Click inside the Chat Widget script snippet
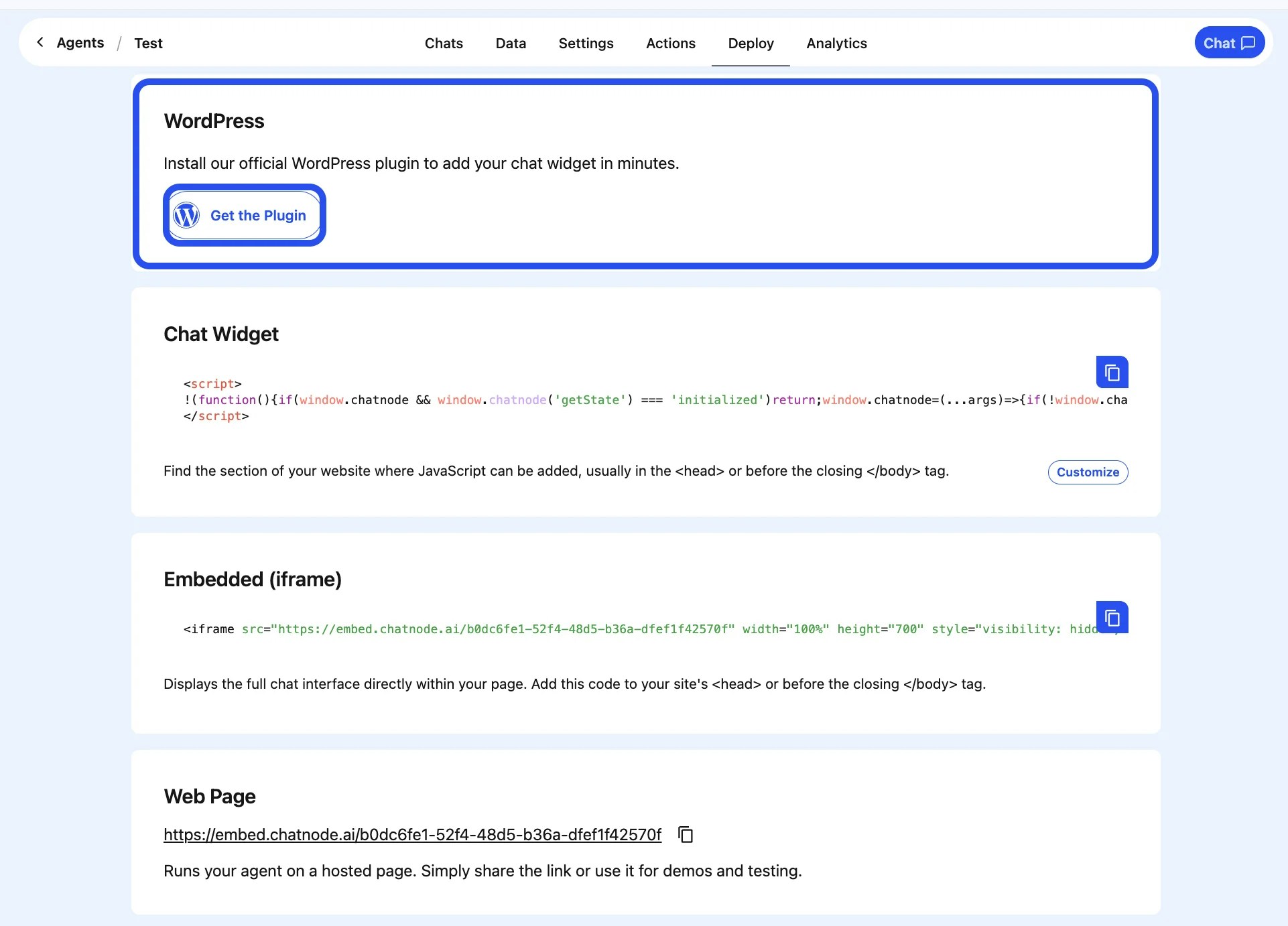Image resolution: width=1288 pixels, height=926 pixels. click(603, 400)
